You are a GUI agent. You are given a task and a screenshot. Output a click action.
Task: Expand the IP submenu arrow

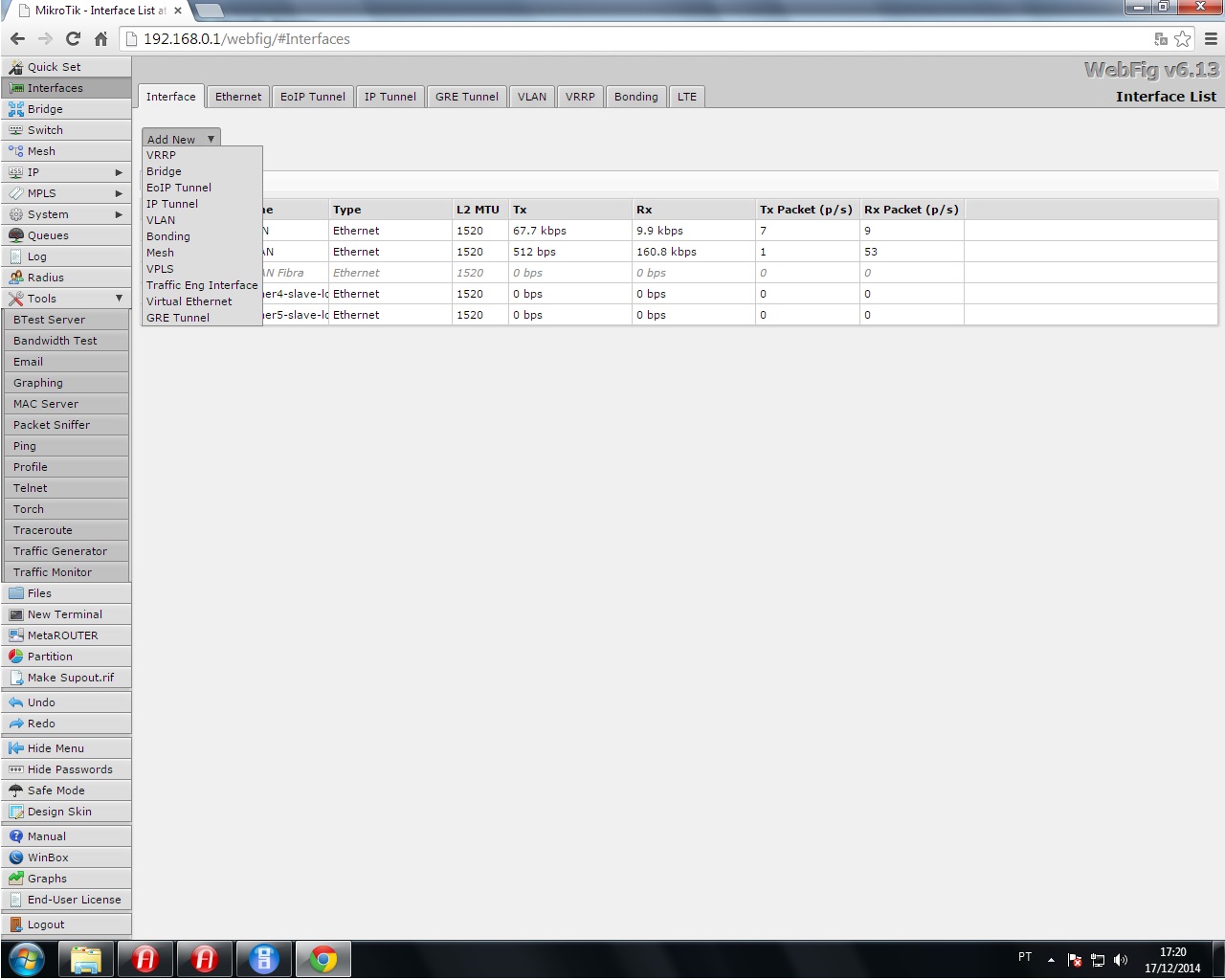[119, 172]
